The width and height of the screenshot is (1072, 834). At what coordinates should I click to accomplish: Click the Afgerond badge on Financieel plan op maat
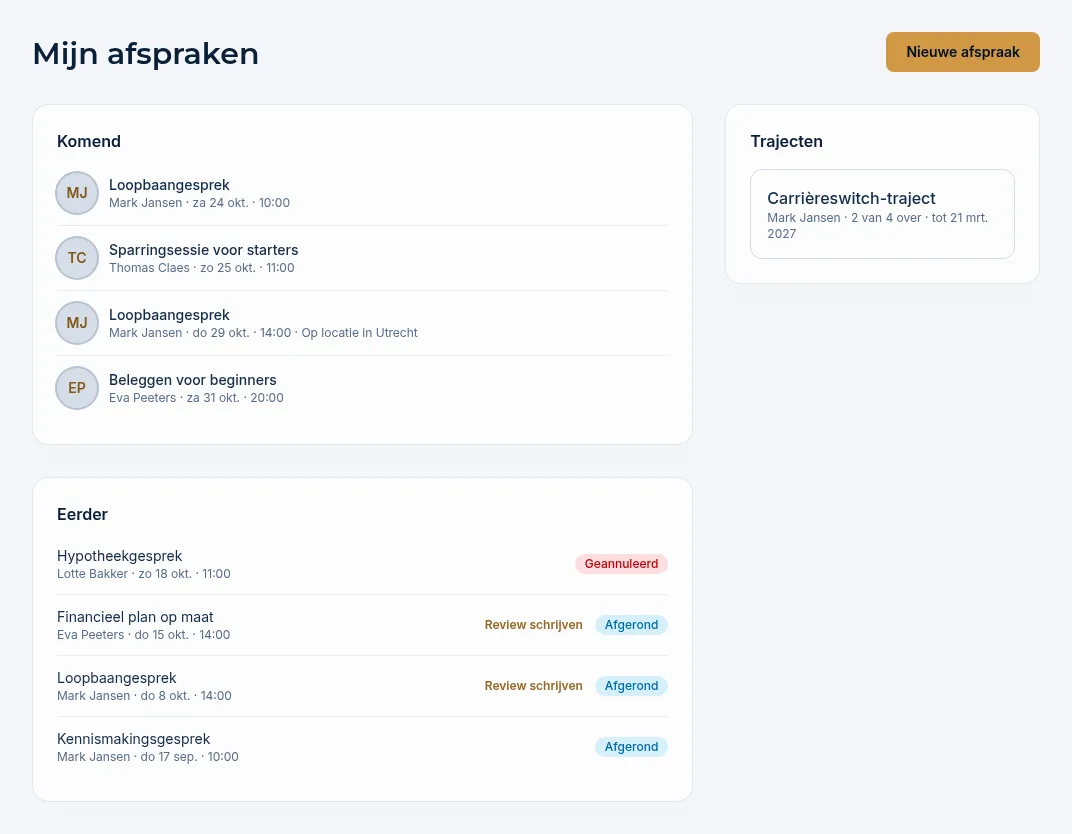pyautogui.click(x=631, y=625)
